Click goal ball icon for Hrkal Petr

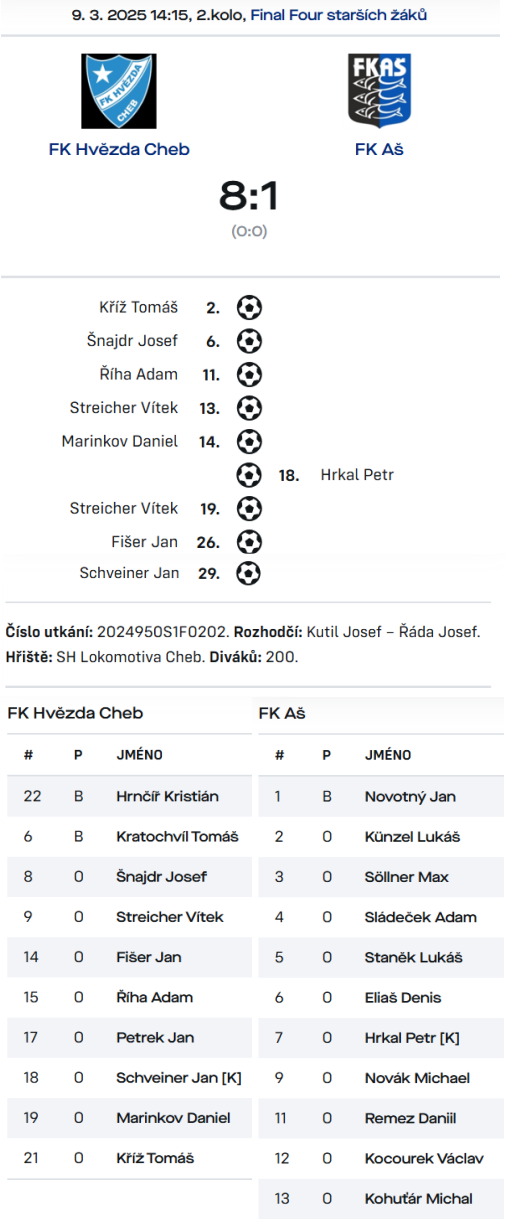249,475
